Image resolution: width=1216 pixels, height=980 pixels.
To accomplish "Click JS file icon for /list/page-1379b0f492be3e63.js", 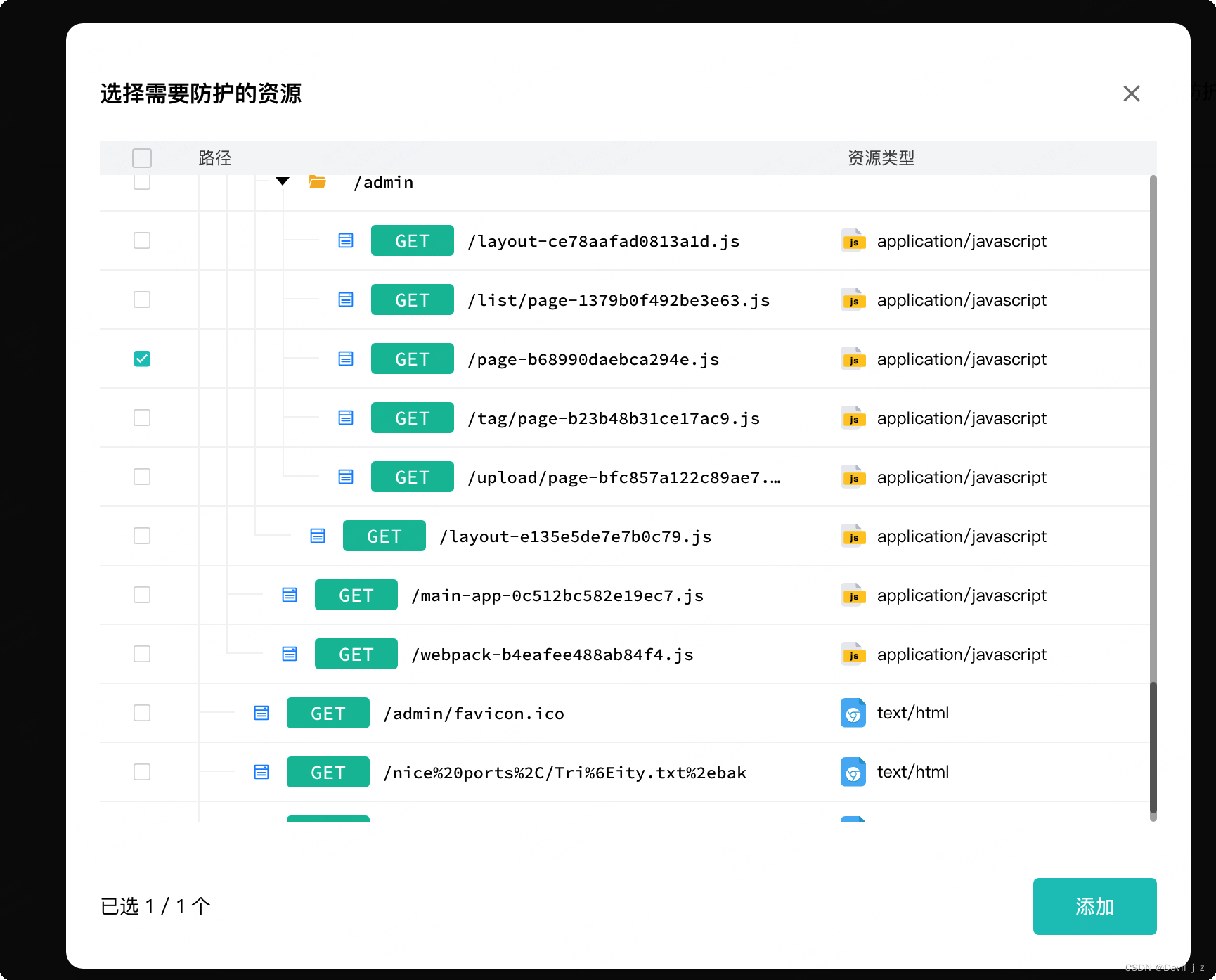I will coord(853,299).
